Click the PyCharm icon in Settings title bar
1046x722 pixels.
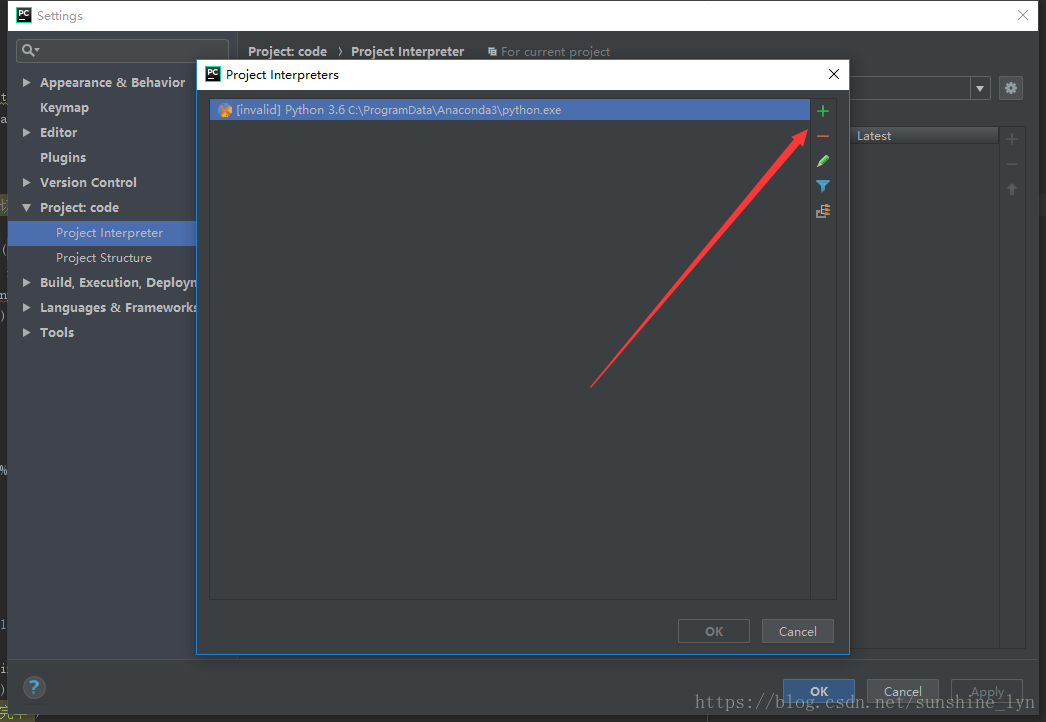(23, 15)
